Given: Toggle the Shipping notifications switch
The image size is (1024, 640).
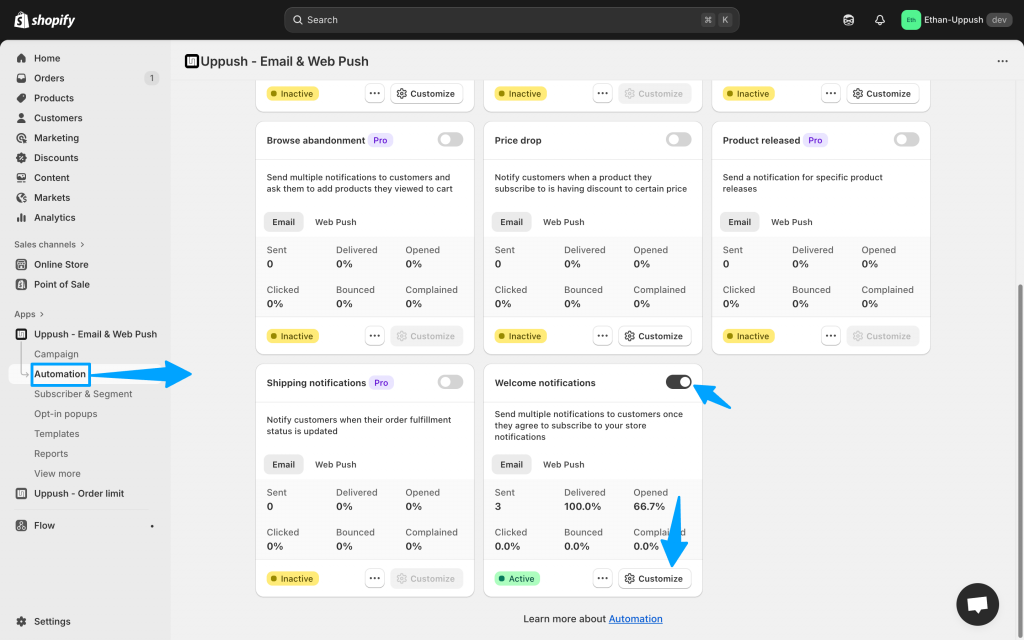Looking at the screenshot, I should (450, 382).
